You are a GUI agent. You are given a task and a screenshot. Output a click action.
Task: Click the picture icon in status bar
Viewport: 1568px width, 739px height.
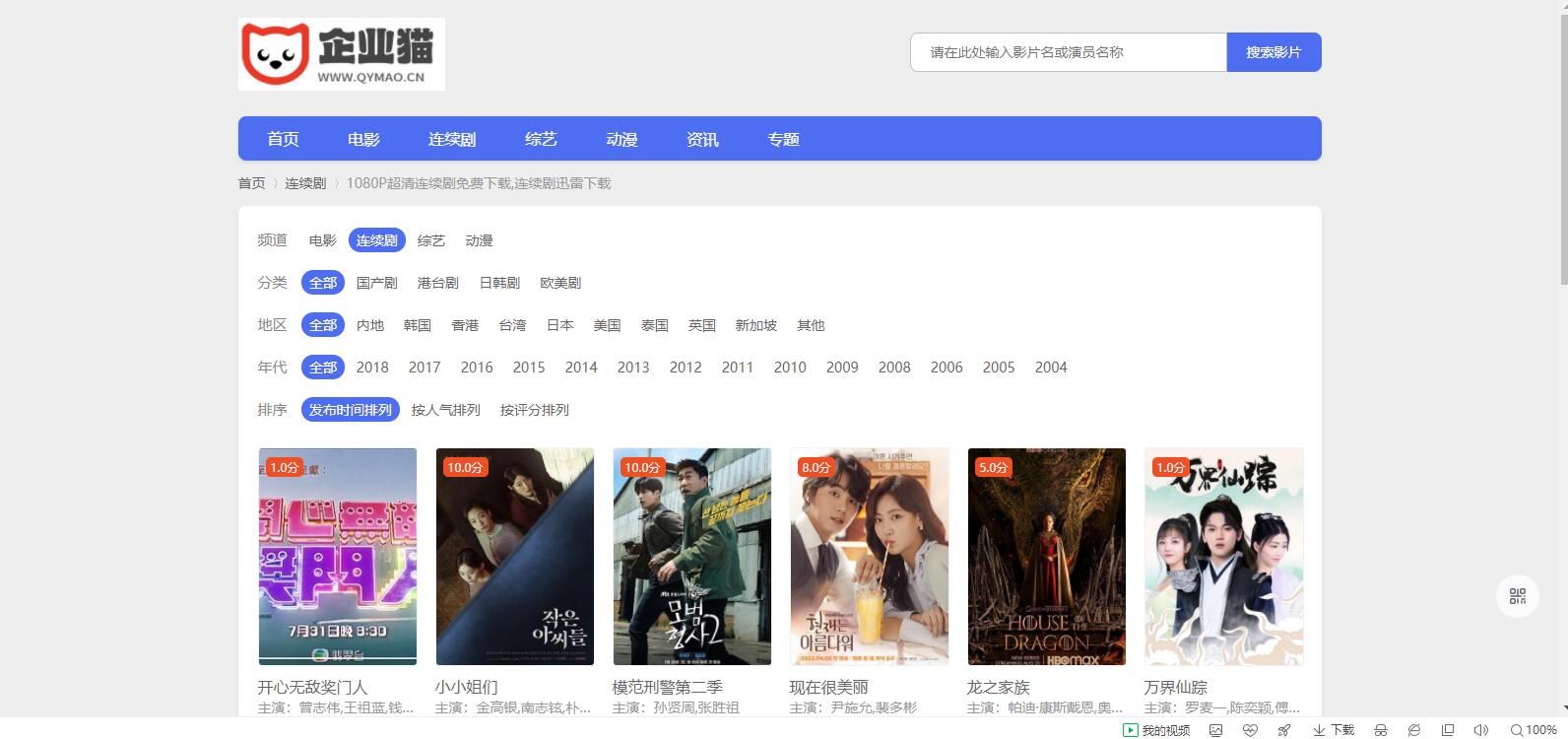tap(1216, 730)
